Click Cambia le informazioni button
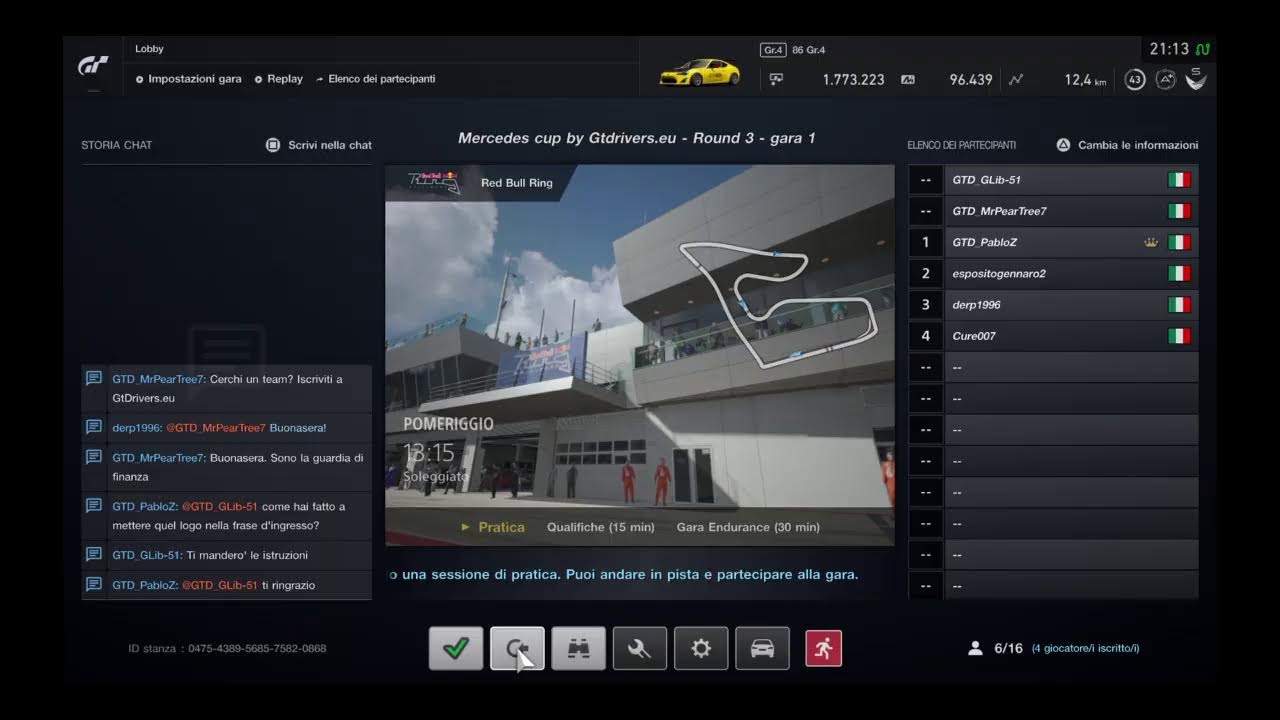Image resolution: width=1280 pixels, height=720 pixels. 1127,145
